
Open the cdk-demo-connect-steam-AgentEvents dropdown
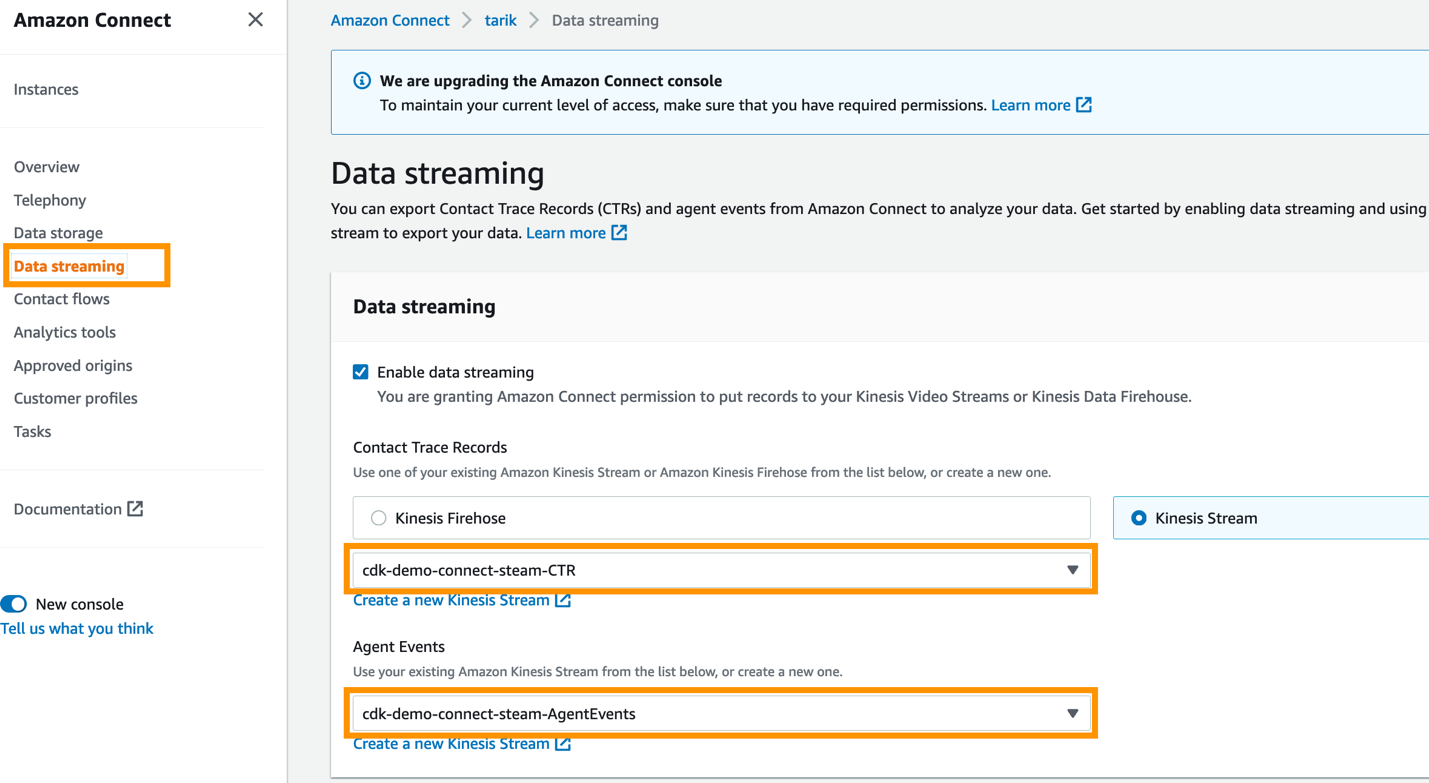tap(721, 714)
